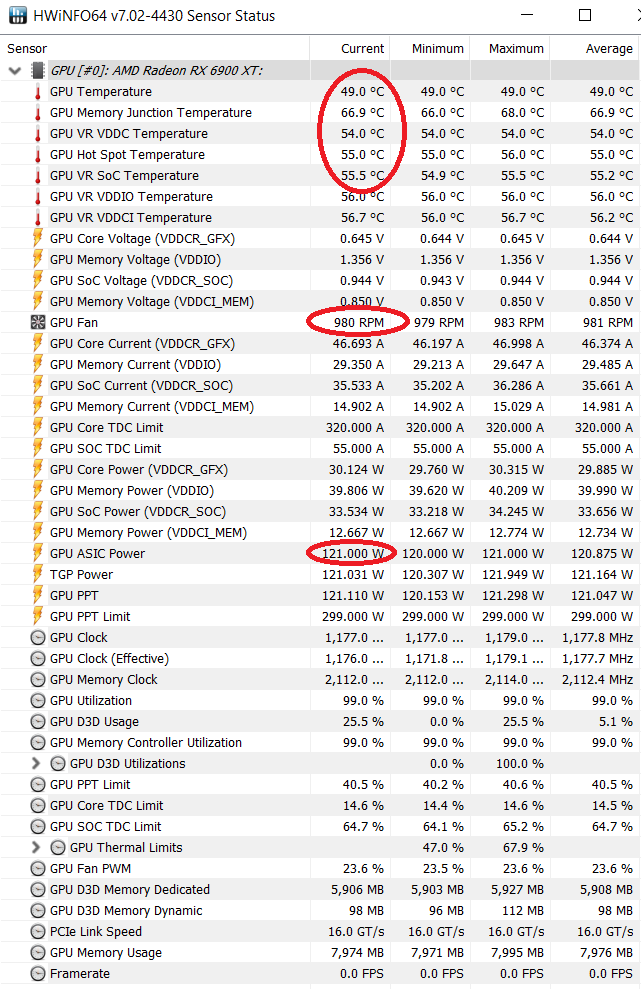Select the GPU D3D Memory Dedicated label
The height and width of the screenshot is (989, 641).
coord(130,889)
